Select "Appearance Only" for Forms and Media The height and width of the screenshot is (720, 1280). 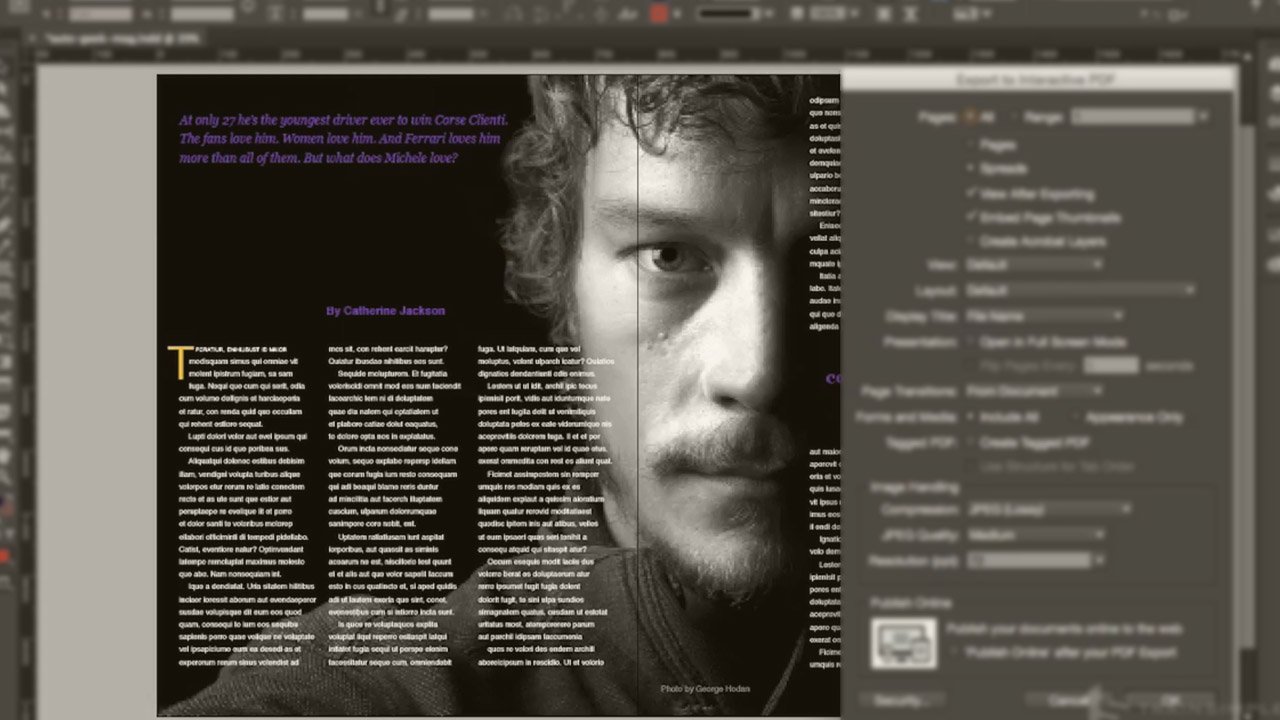pos(1075,417)
